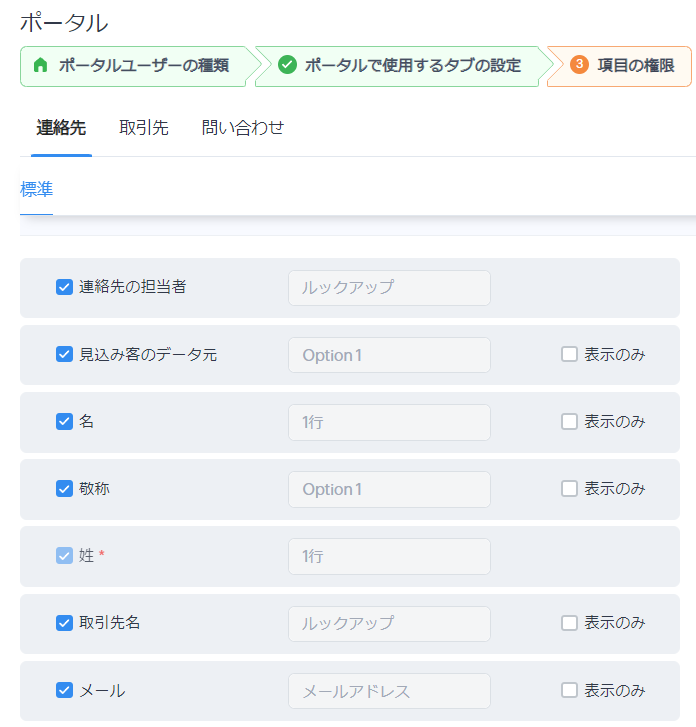Enable 表示のみ for the 名 field

[x=569, y=421]
